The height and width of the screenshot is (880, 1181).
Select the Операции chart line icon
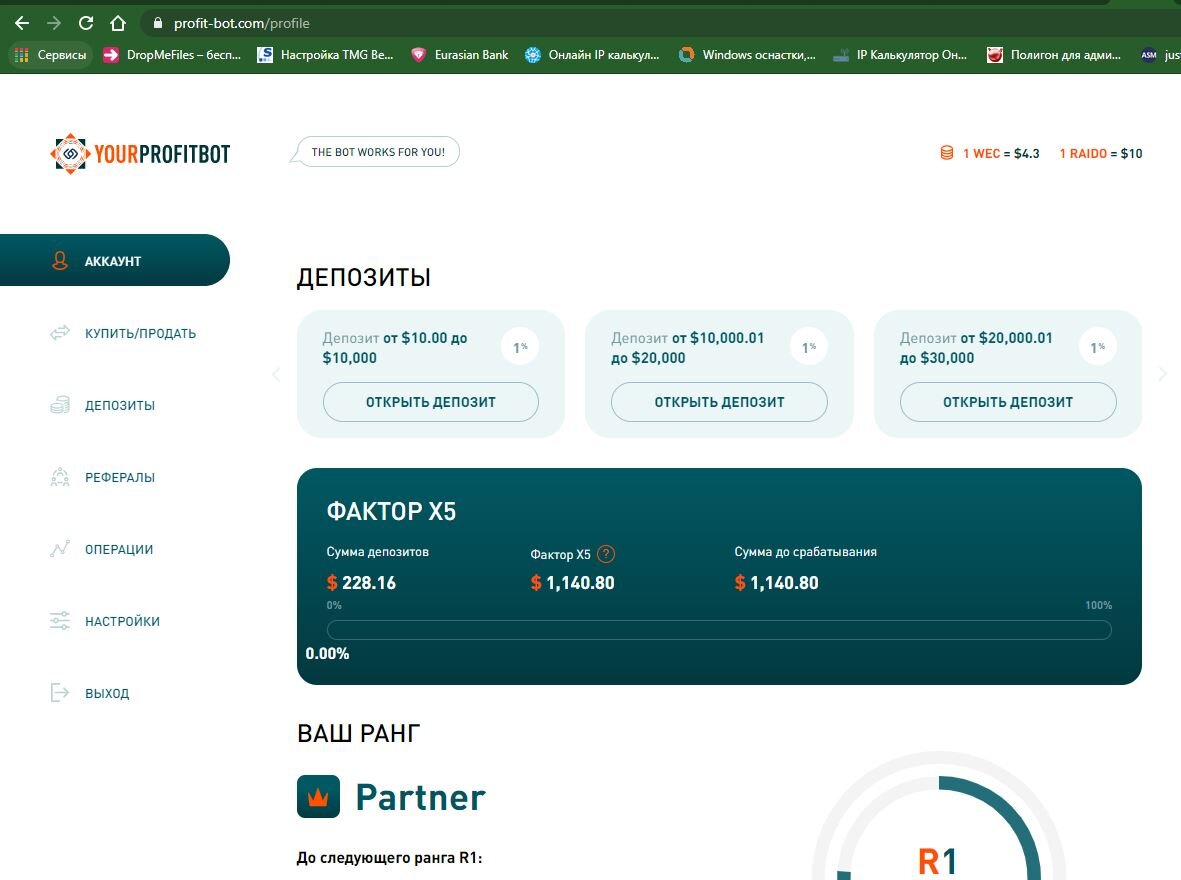tap(60, 549)
